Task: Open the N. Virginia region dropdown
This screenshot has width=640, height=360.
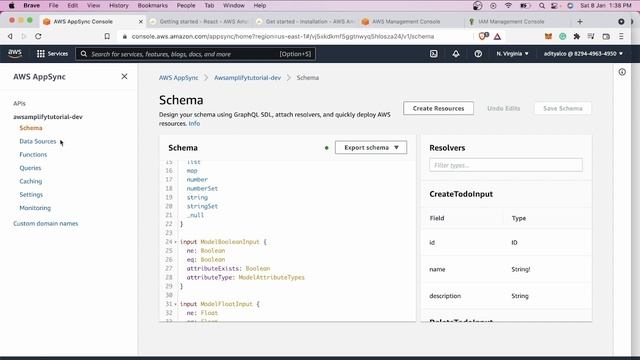Action: click(x=512, y=53)
